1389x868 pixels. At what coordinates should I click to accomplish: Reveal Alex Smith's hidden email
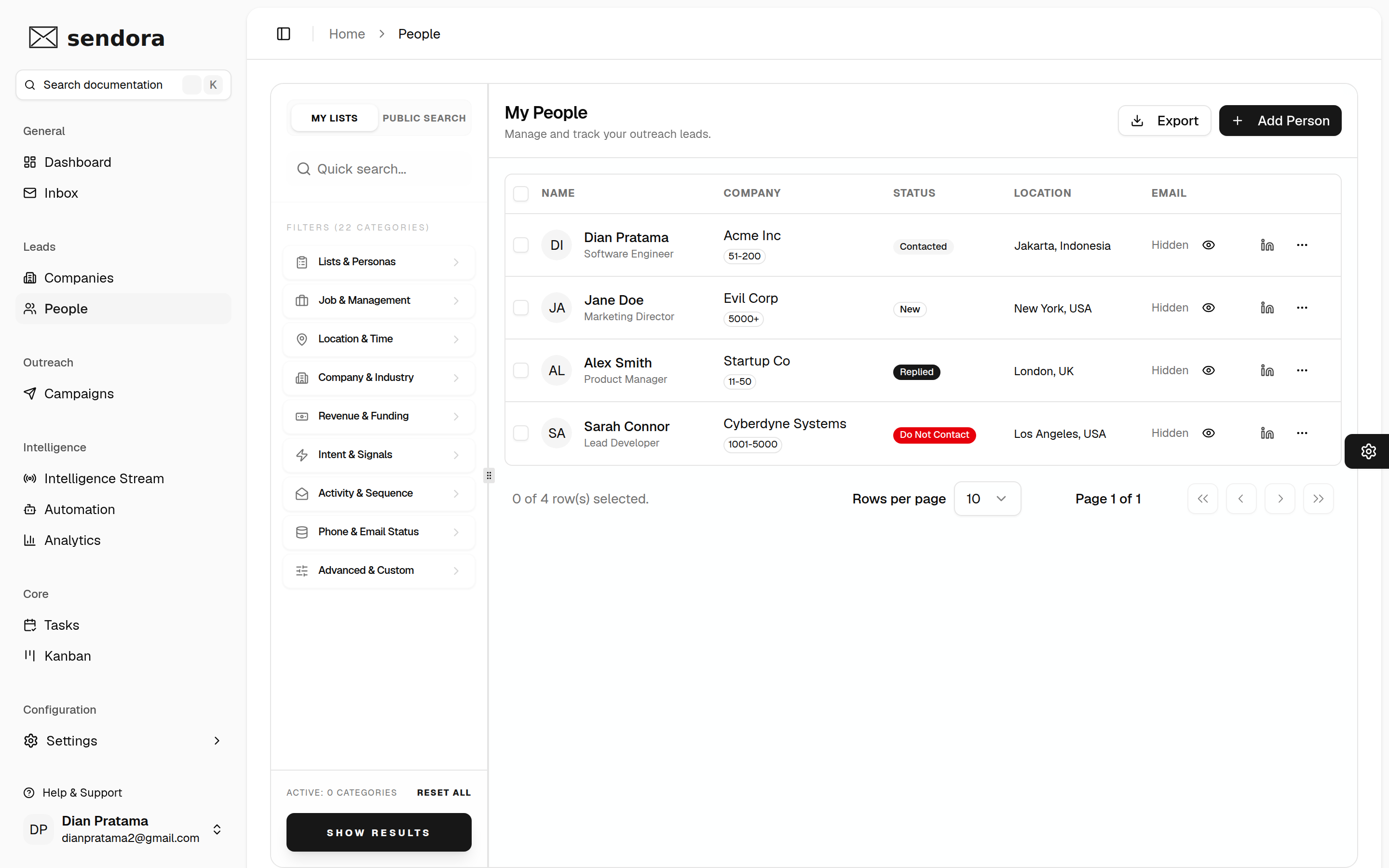point(1208,370)
